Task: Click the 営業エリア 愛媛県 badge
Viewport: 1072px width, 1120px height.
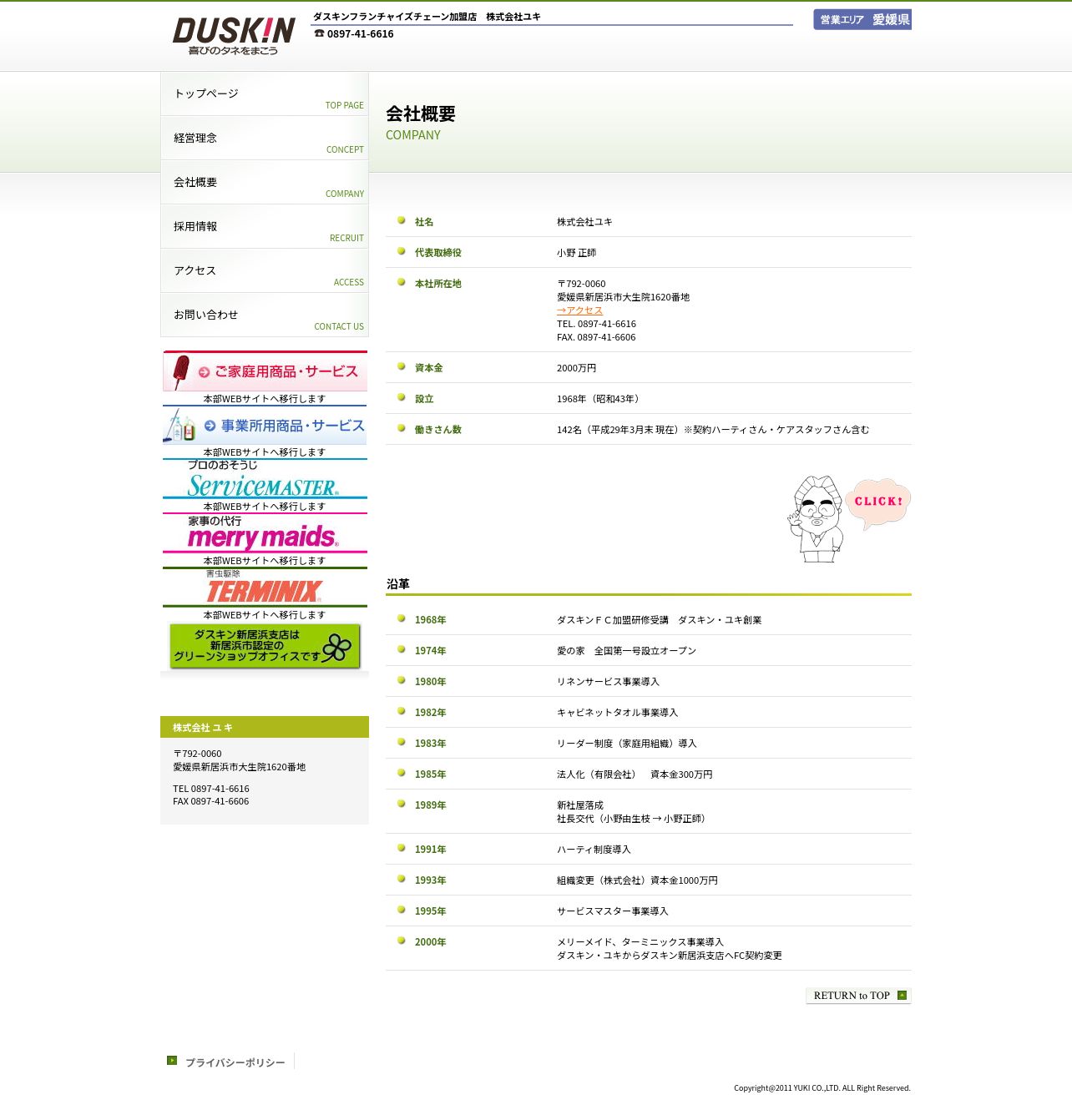Action: tap(862, 19)
